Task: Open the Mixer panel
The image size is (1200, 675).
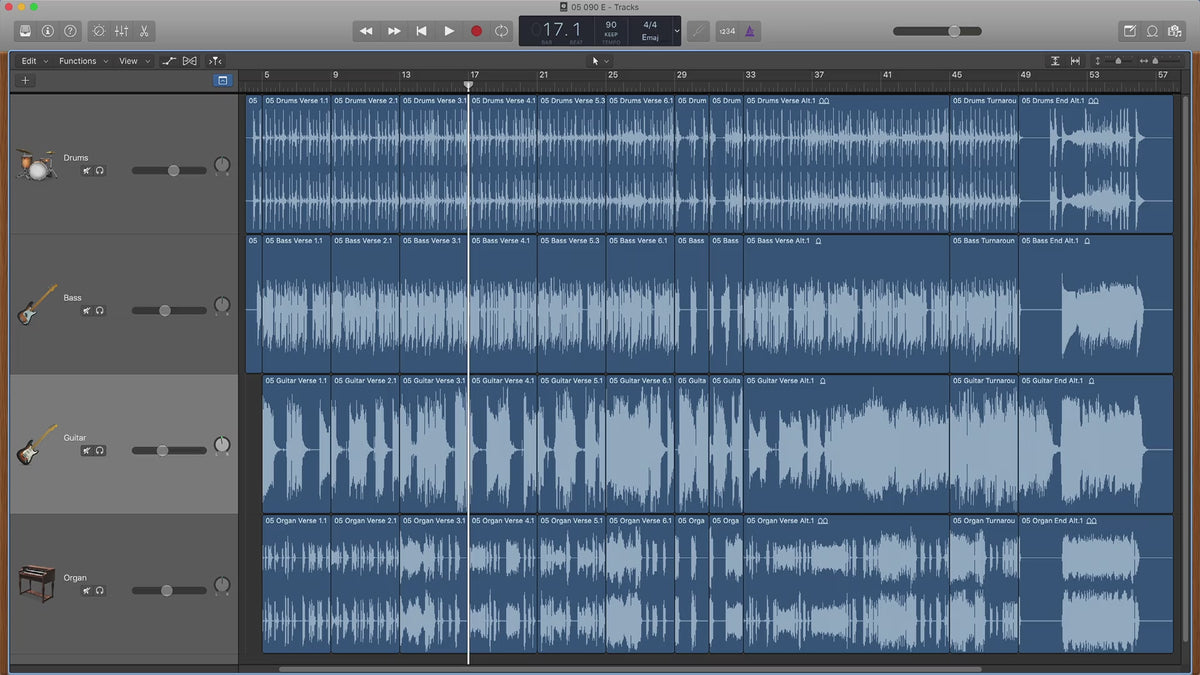Action: [121, 31]
